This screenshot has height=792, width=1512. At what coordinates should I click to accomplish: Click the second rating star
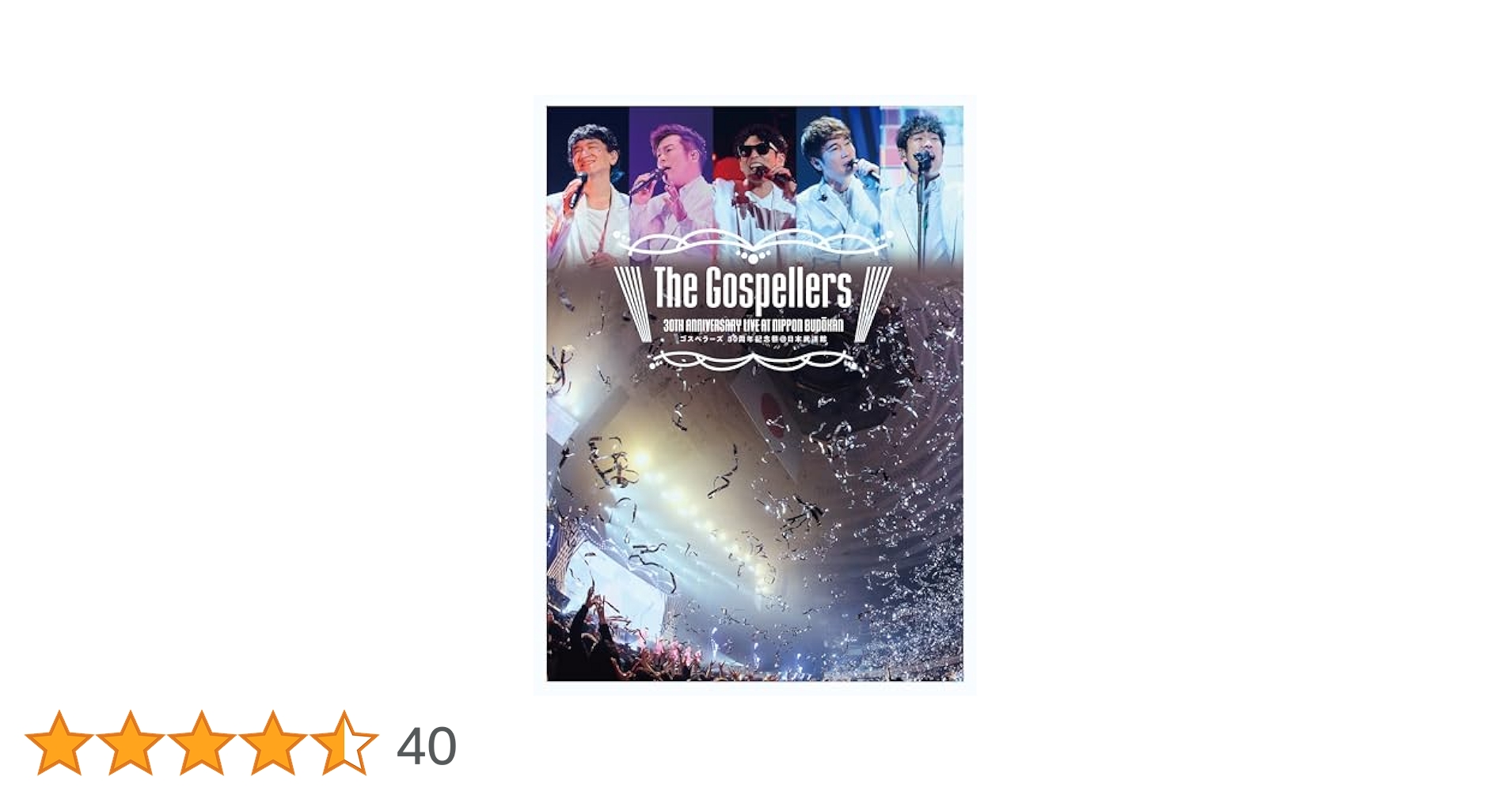[x=131, y=743]
